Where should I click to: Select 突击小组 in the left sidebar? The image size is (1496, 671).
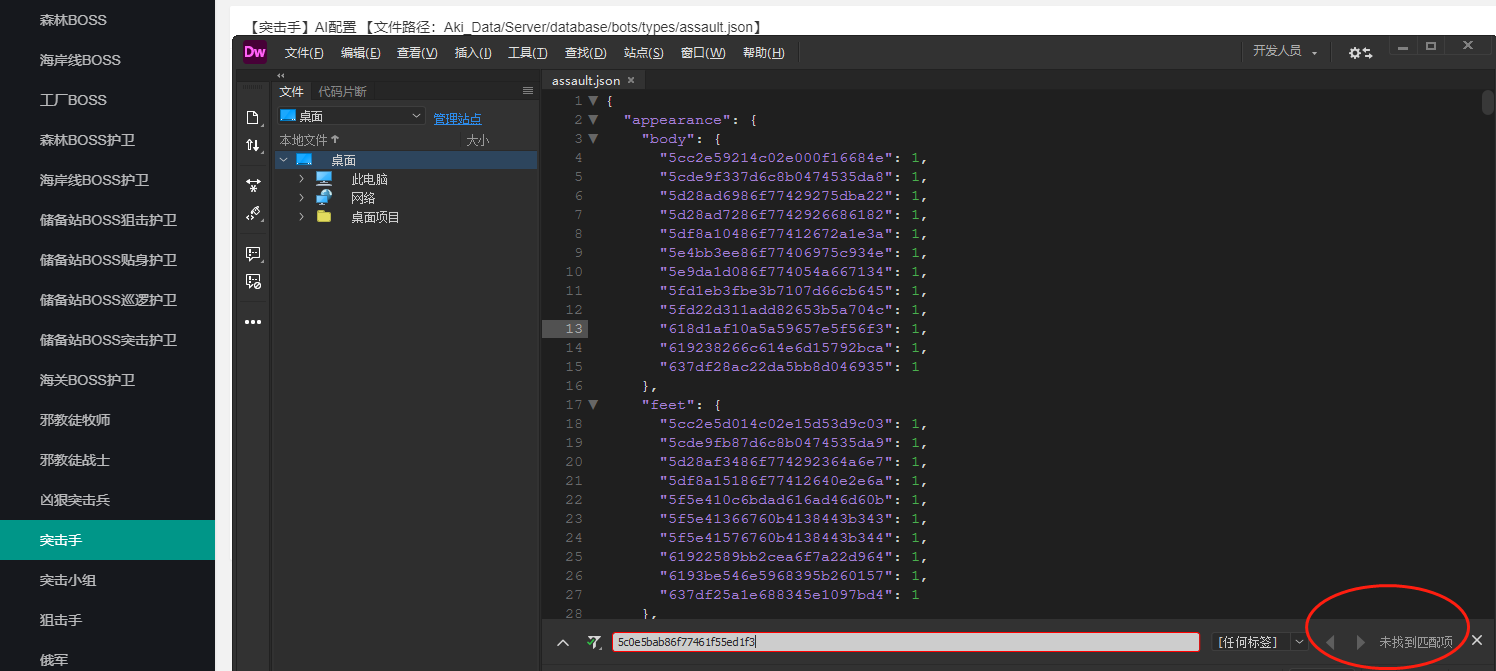68,580
